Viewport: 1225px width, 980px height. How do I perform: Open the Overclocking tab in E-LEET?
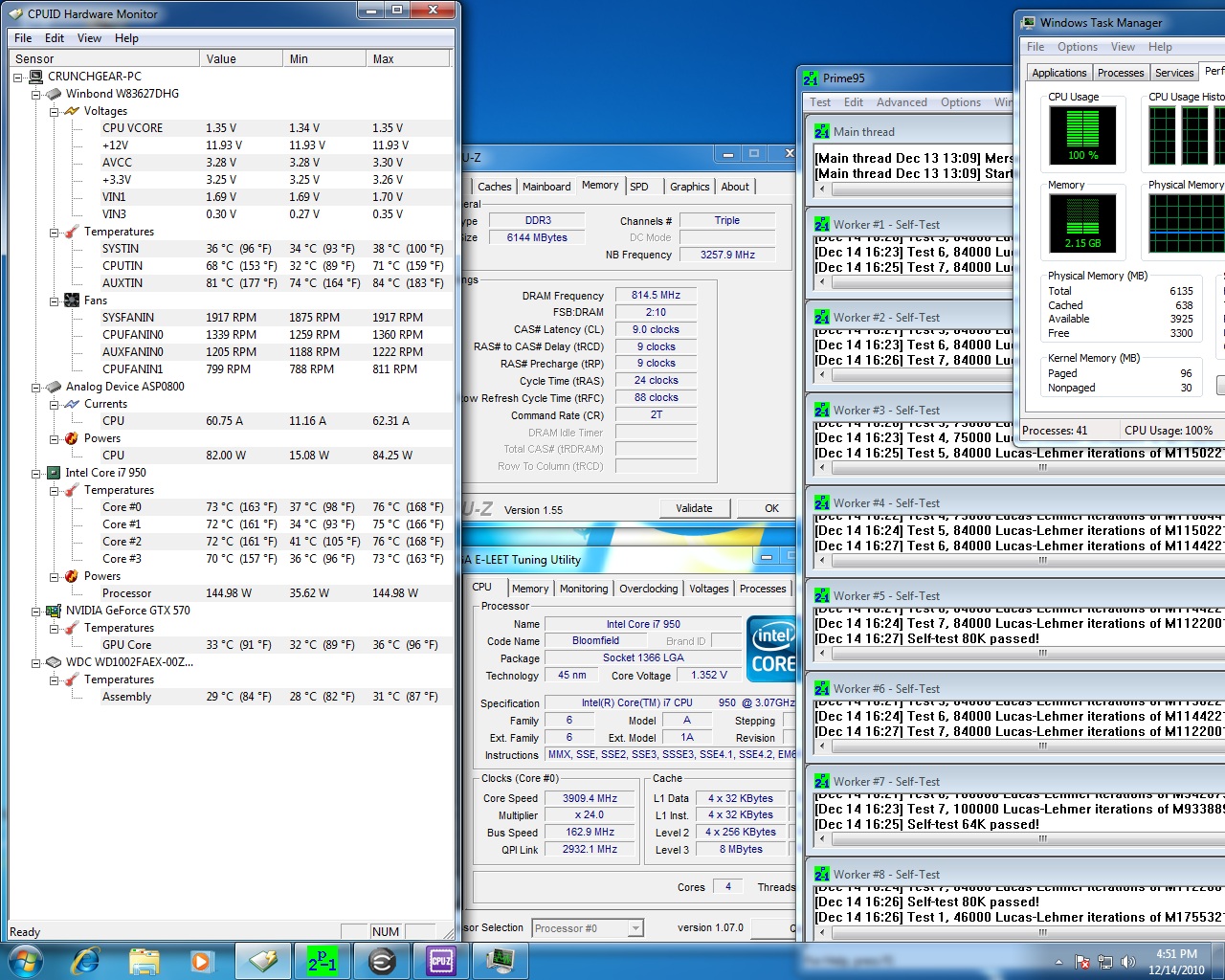648,589
